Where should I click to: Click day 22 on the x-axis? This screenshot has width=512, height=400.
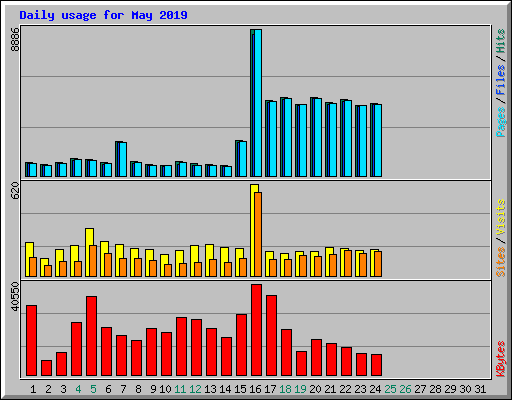coord(345,389)
